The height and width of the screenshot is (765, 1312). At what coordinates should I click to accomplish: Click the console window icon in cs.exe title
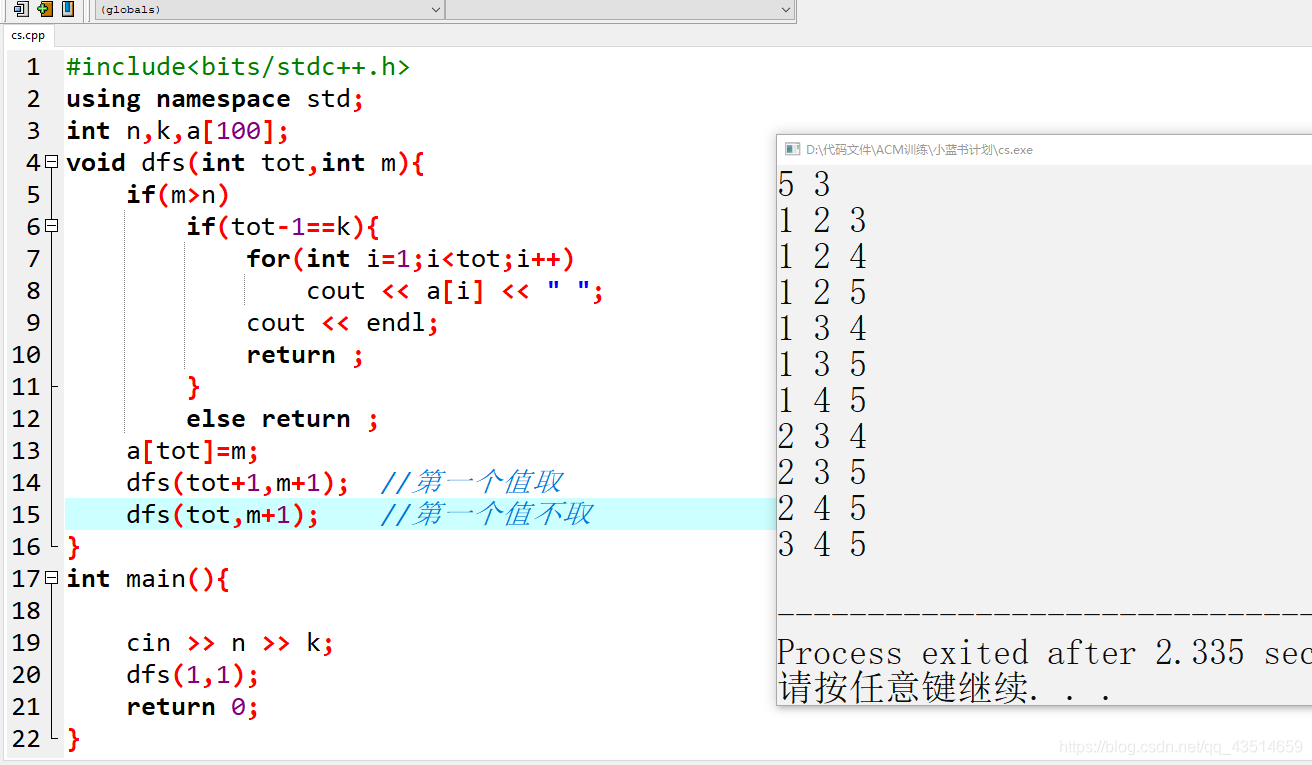point(792,149)
